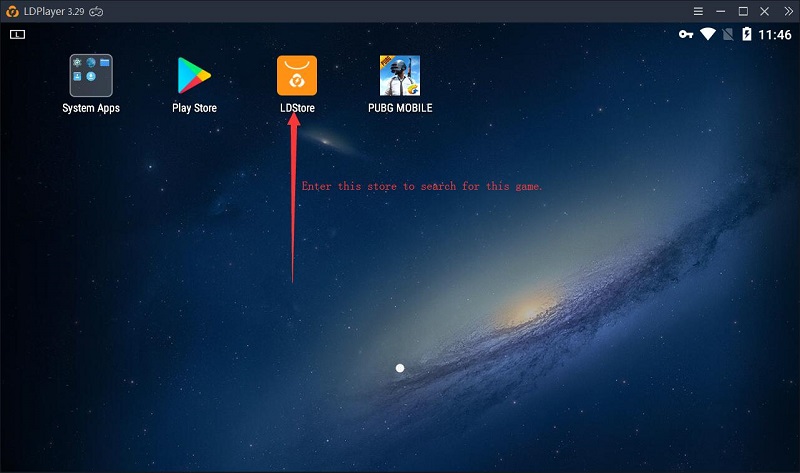This screenshot has width=800, height=473.
Task: Click the VPN key status icon
Action: [686, 34]
